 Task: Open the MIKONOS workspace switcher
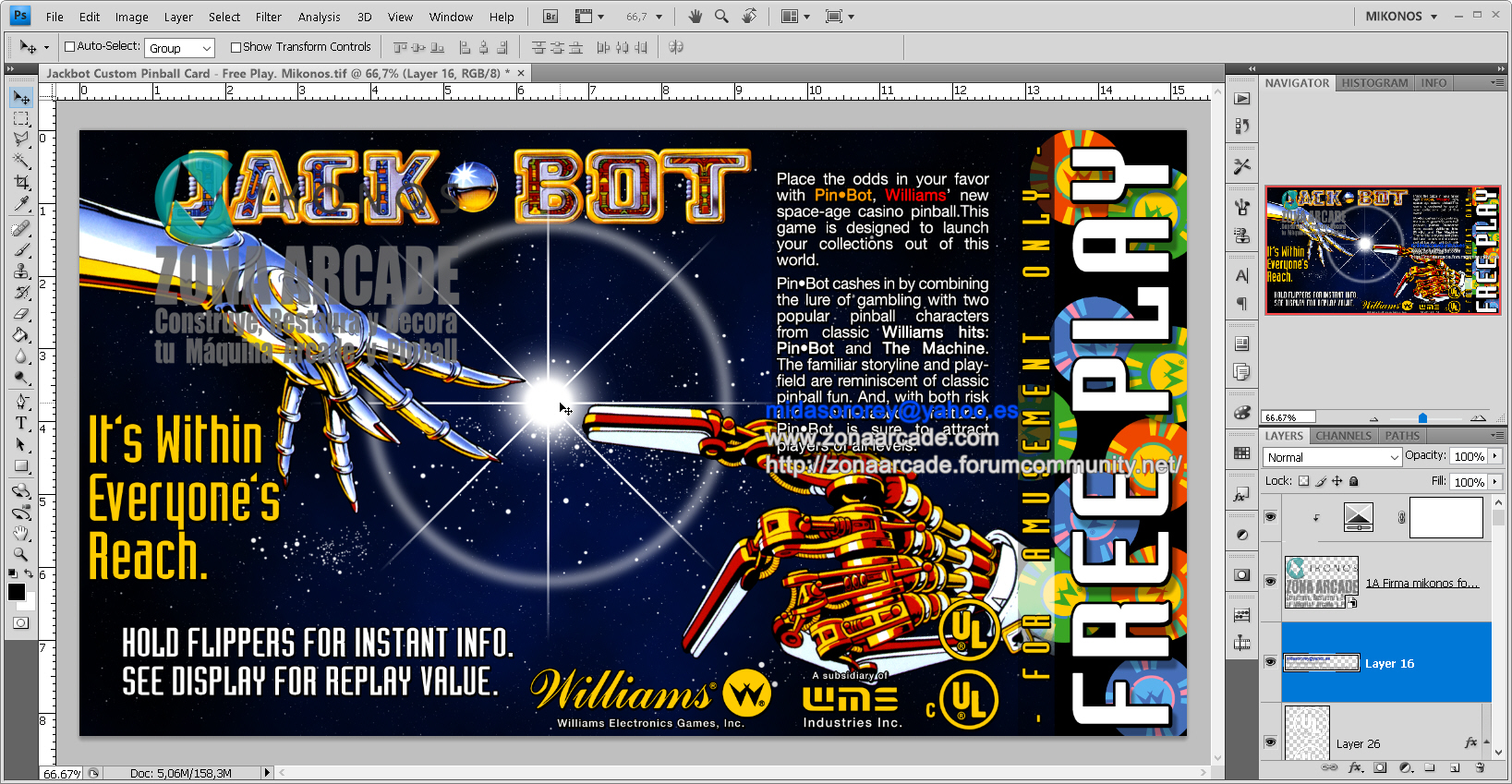pos(1401,16)
